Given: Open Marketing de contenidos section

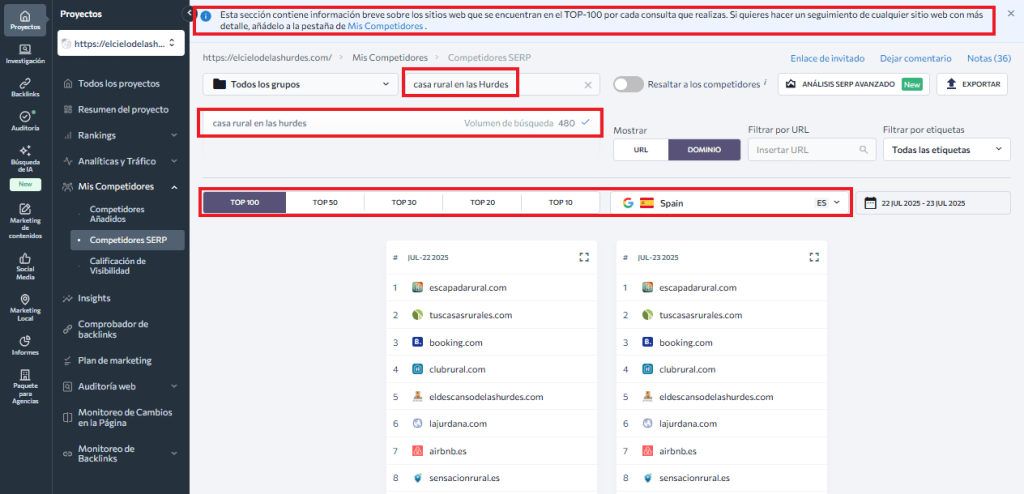Looking at the screenshot, I should 25,221.
